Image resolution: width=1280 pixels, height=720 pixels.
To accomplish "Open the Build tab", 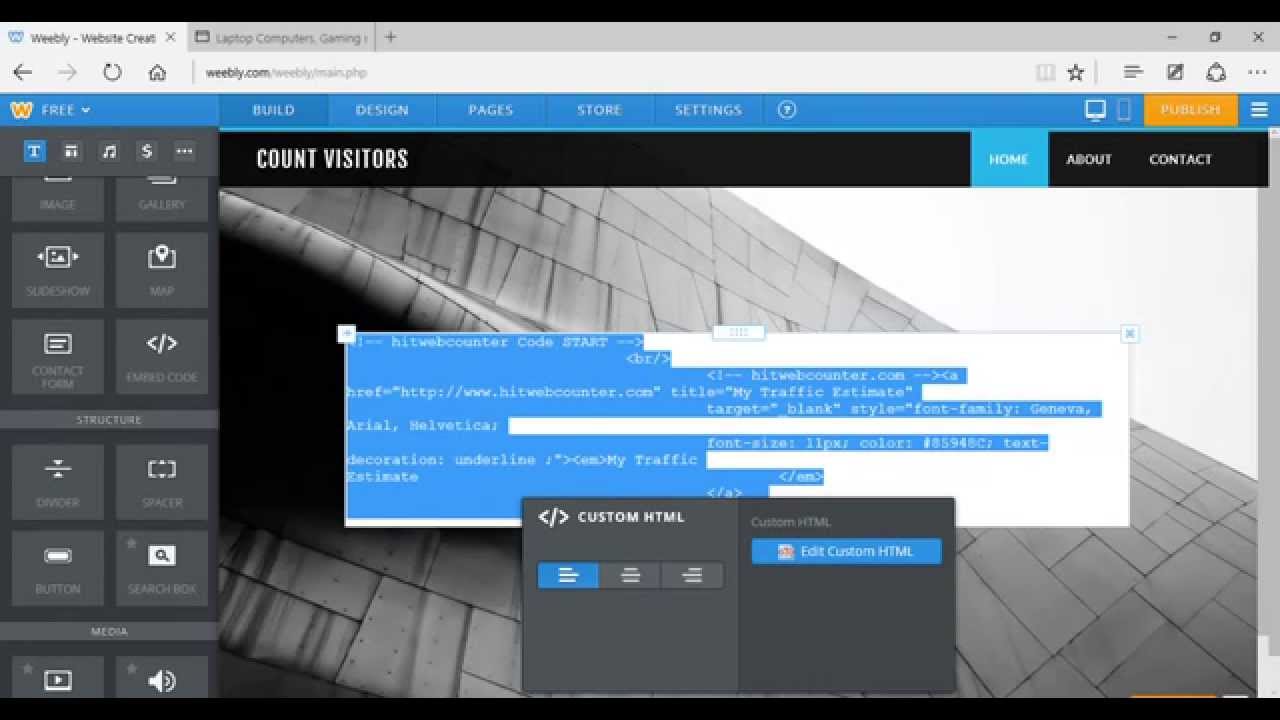I will point(273,110).
